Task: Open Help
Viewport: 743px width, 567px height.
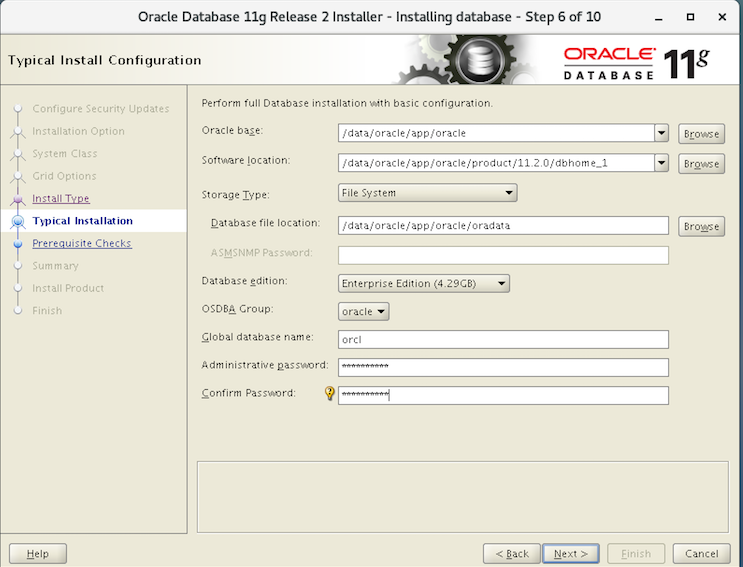Action: pyautogui.click(x=38, y=553)
